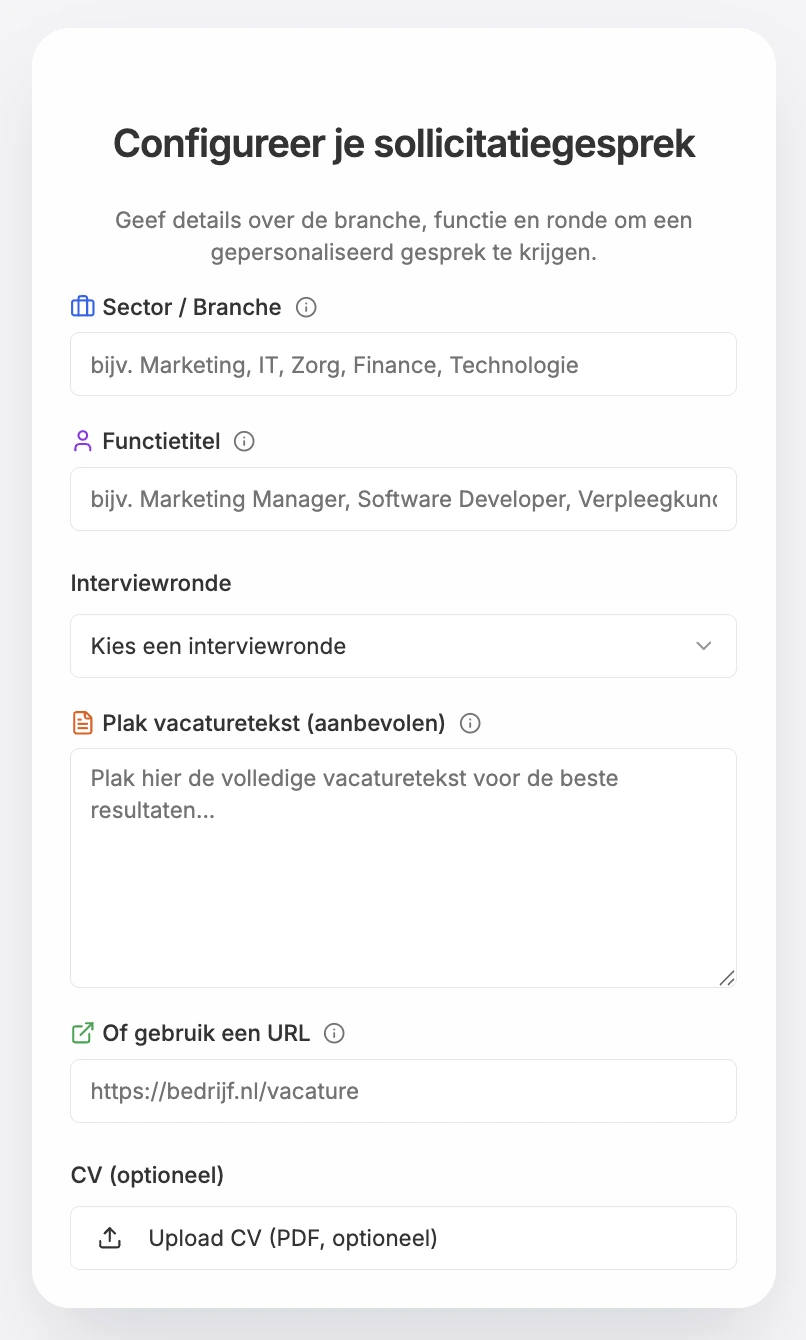Click the green external-link icon before Of gebruik een URL
This screenshot has height=1340, width=806.
pos(82,1033)
